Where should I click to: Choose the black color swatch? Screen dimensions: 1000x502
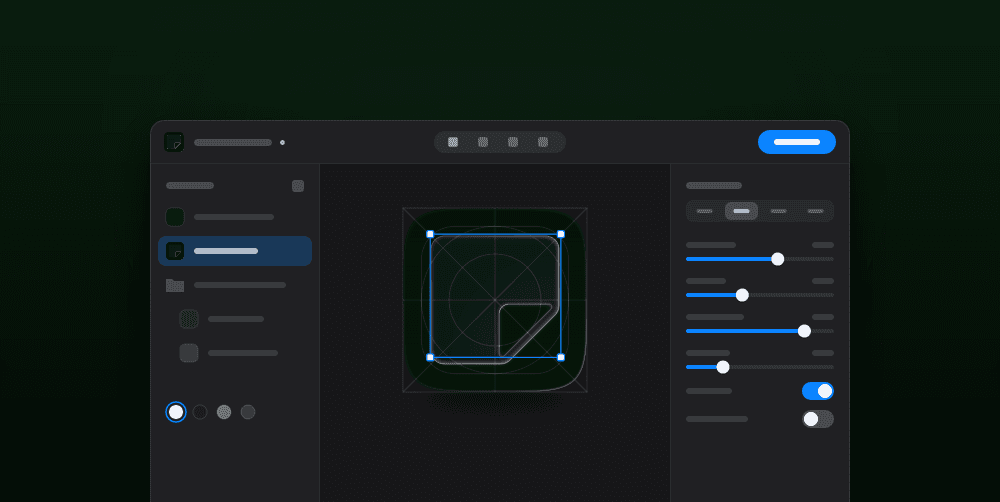coord(200,412)
